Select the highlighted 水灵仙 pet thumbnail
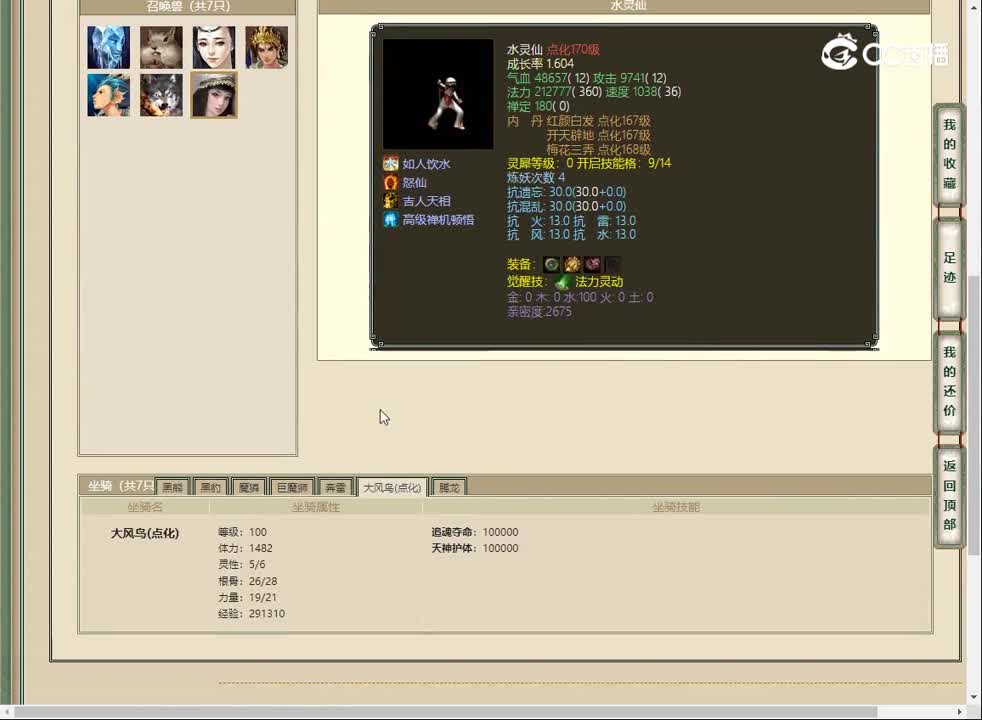Viewport: 982px width, 720px height. click(214, 95)
